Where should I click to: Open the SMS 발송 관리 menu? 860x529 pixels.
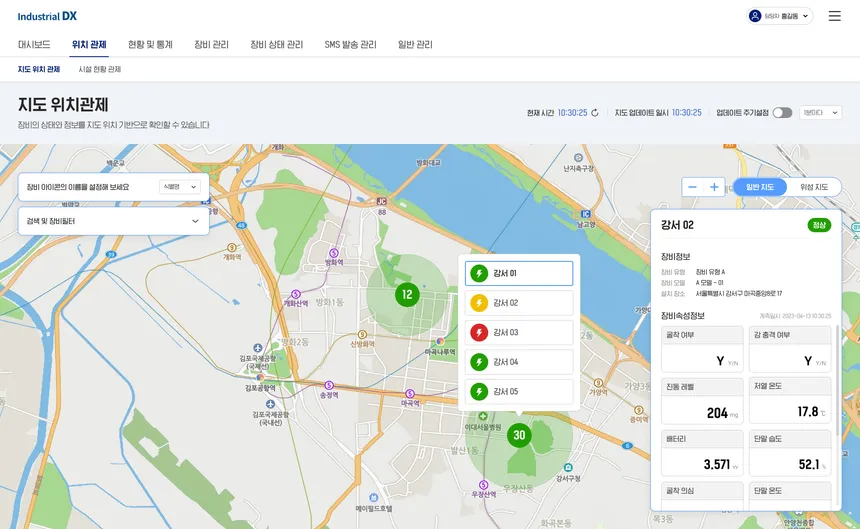pos(350,44)
